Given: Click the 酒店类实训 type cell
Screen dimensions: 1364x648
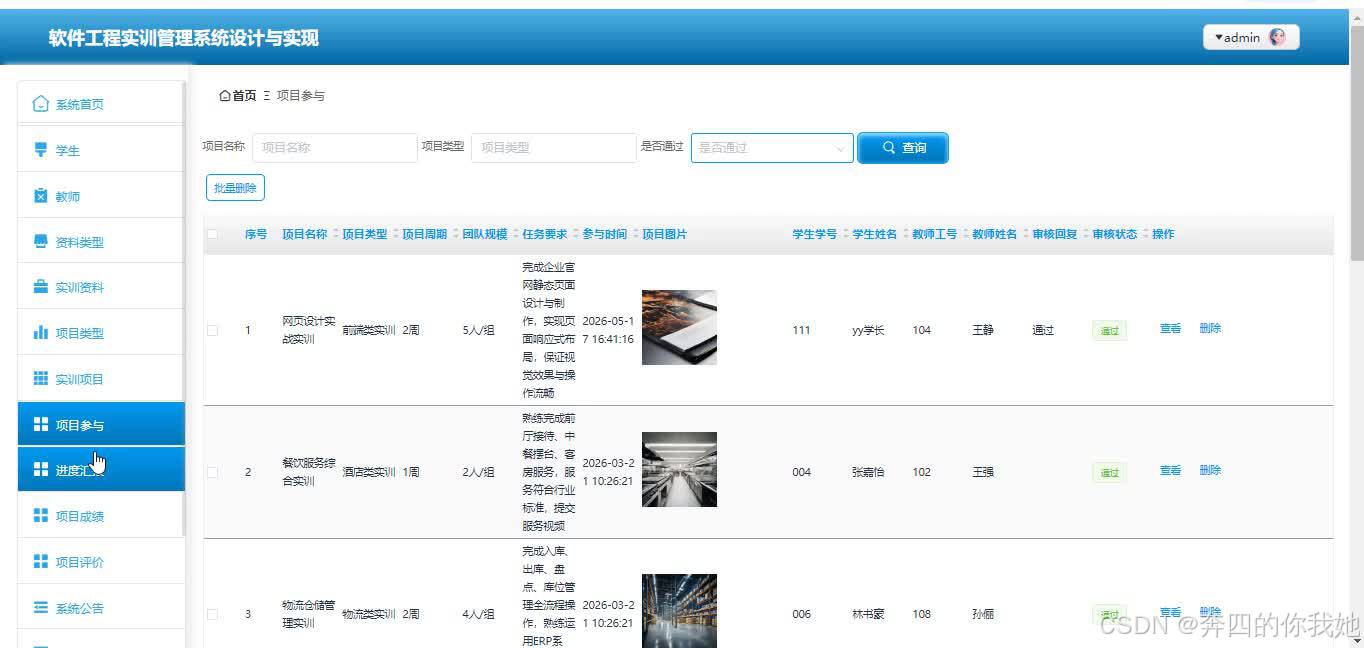Looking at the screenshot, I should tap(369, 472).
